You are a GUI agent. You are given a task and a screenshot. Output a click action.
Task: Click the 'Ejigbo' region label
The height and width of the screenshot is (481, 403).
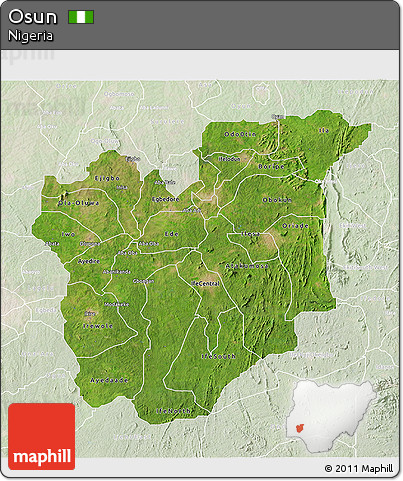(x=107, y=178)
